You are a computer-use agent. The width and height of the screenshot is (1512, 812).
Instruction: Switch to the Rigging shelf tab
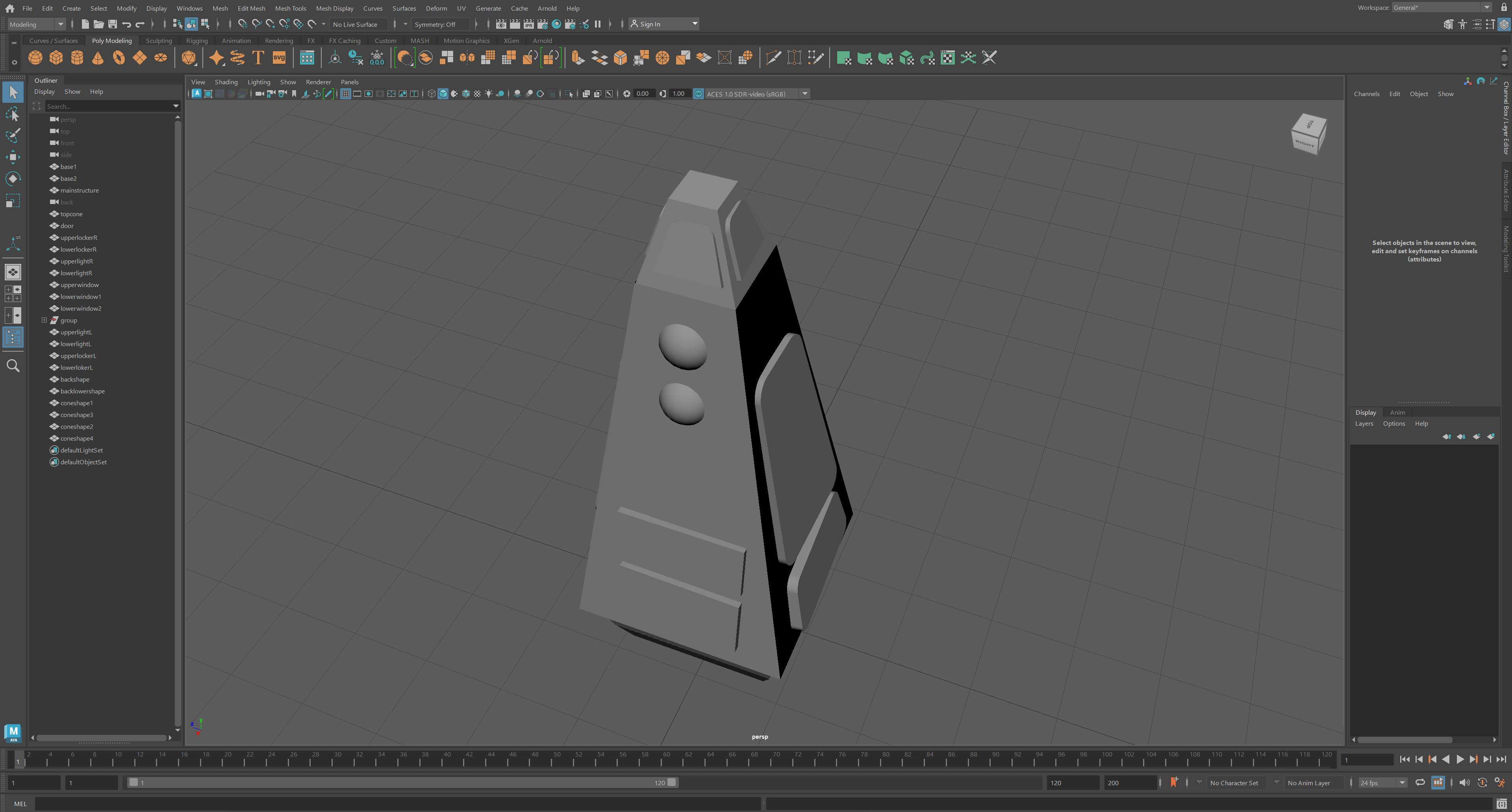[x=196, y=41]
